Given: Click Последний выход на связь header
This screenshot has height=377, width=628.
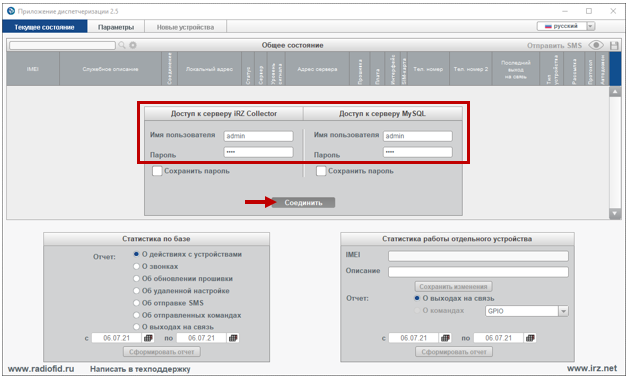Looking at the screenshot, I should click(516, 69).
